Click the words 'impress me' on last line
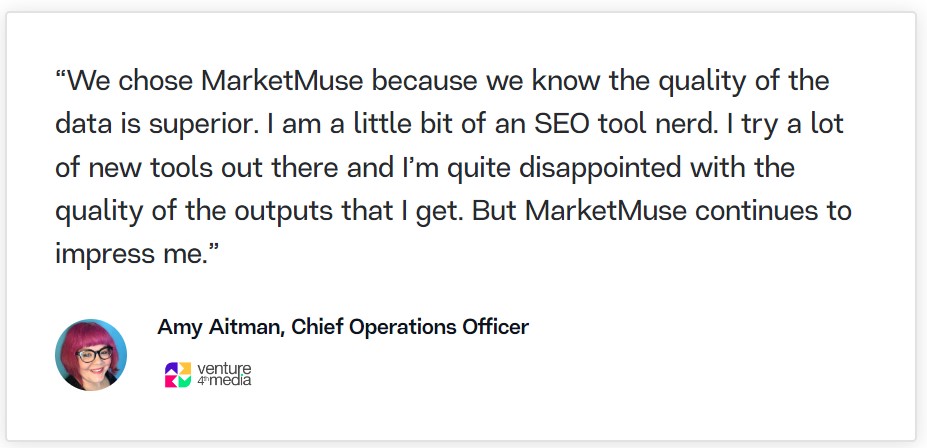 tap(130, 255)
